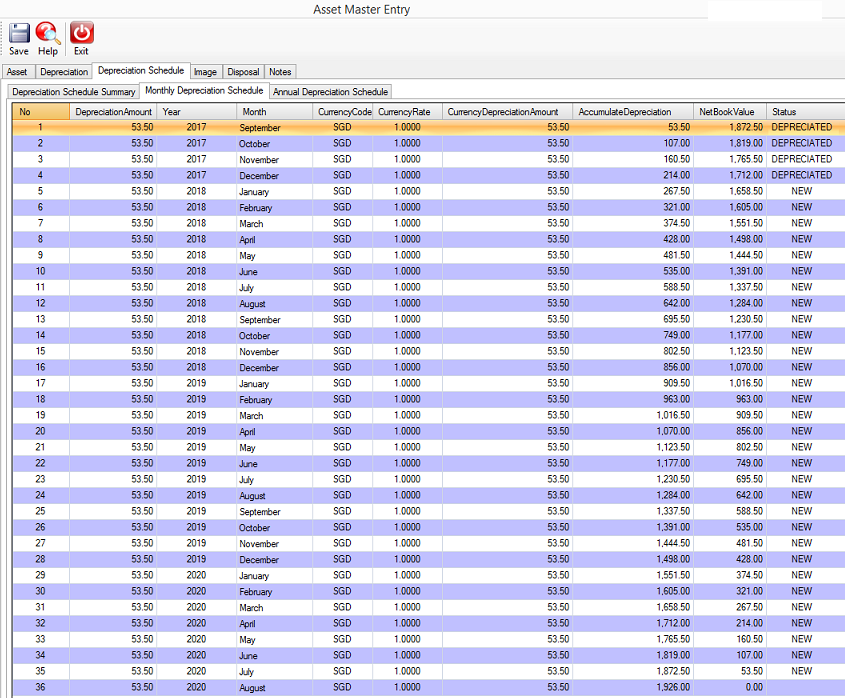
Task: Switch to the Asset tab
Action: coord(17,72)
